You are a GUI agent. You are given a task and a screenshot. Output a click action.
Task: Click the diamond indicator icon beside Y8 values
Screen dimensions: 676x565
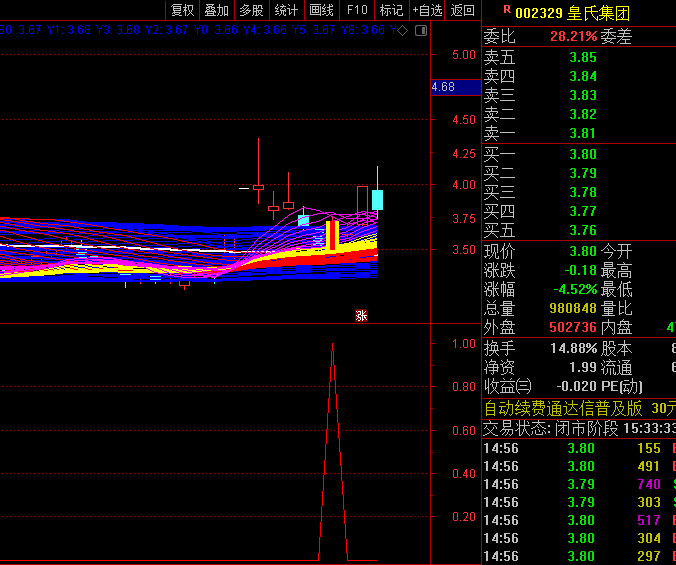coord(402,30)
